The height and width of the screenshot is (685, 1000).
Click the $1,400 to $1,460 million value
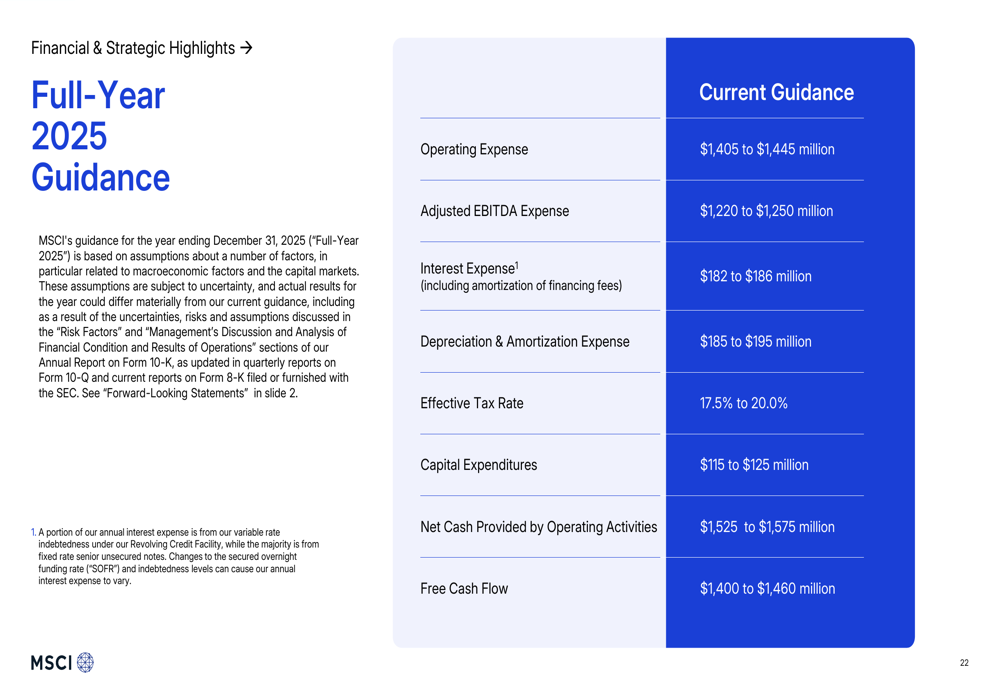tap(767, 589)
